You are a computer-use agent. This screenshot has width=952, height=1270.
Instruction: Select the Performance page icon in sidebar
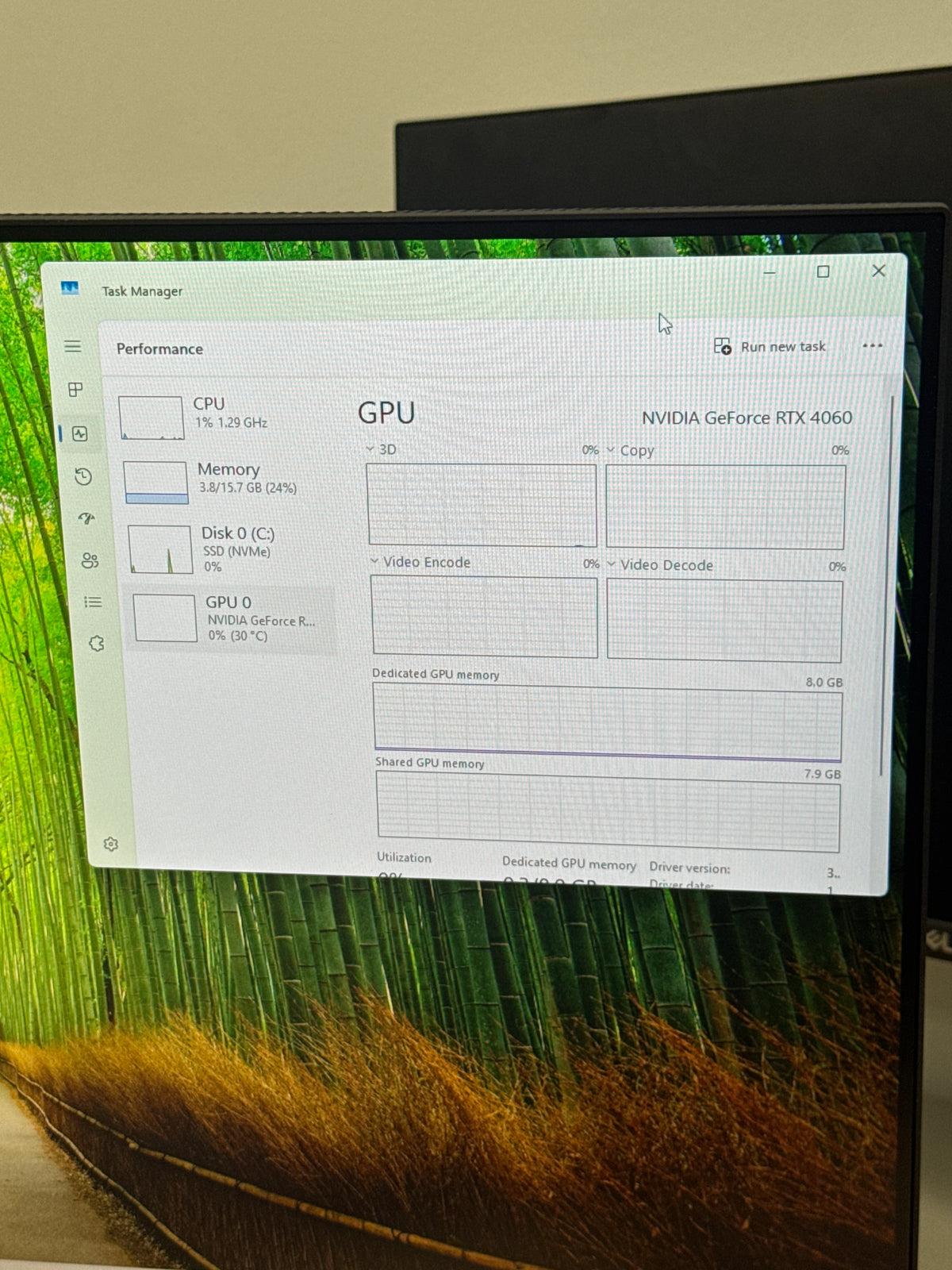pos(79,433)
